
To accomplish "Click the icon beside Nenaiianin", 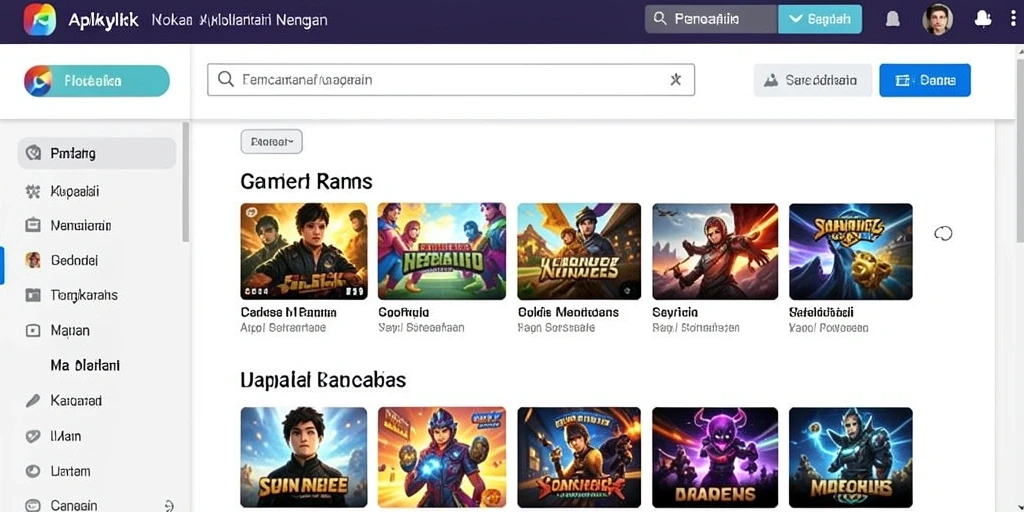I will (x=33, y=225).
